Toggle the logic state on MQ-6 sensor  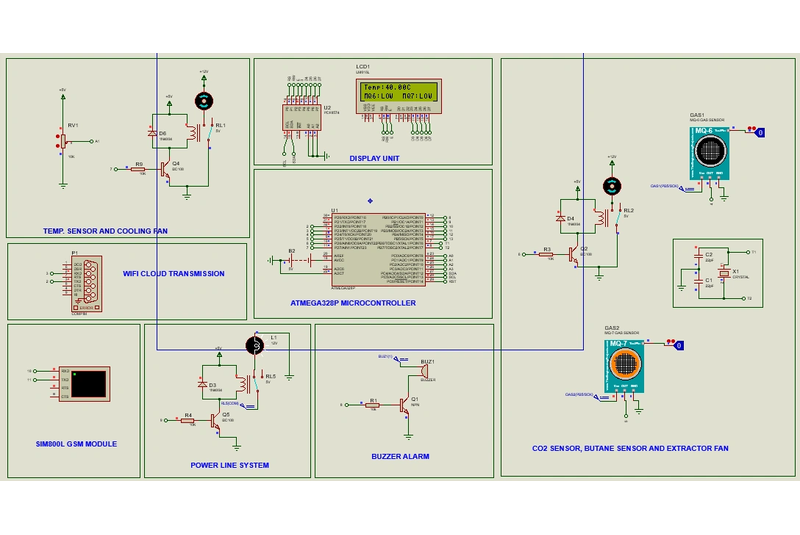coord(760,133)
